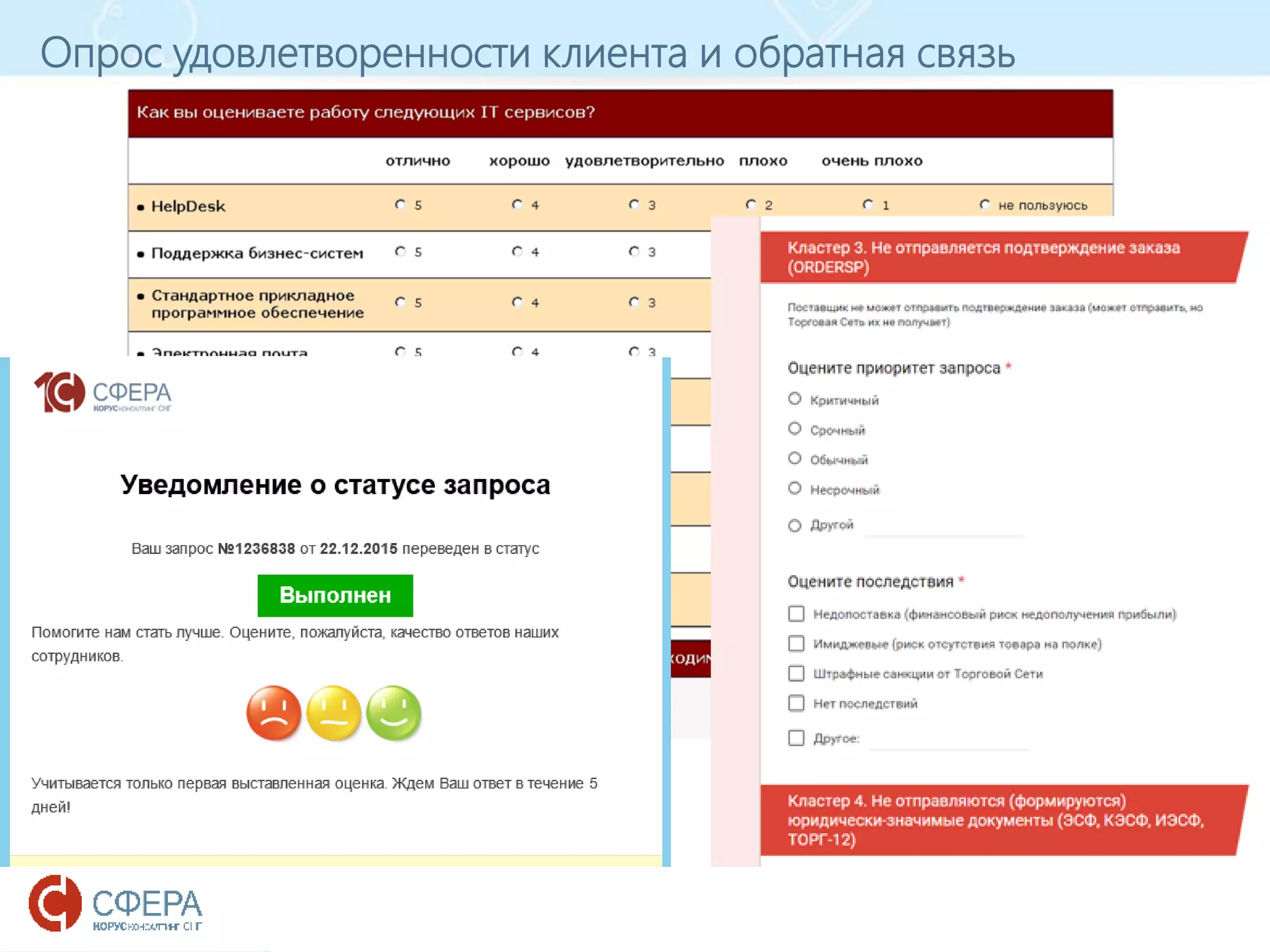Rate Электронная почта as 4

(x=517, y=351)
